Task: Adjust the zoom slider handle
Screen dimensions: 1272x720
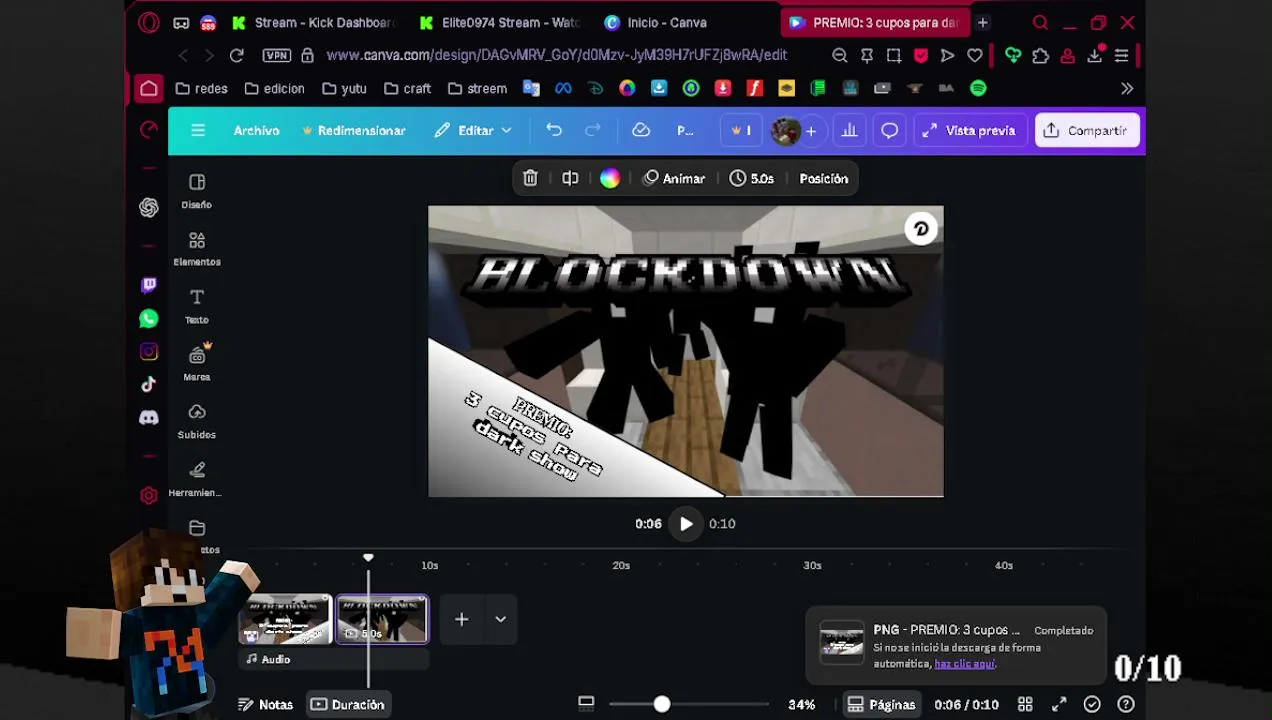Action: click(661, 705)
